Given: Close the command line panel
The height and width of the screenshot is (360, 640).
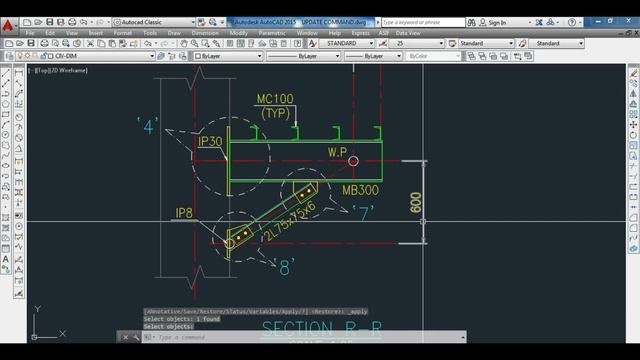Looking at the screenshot, I should point(125,337).
